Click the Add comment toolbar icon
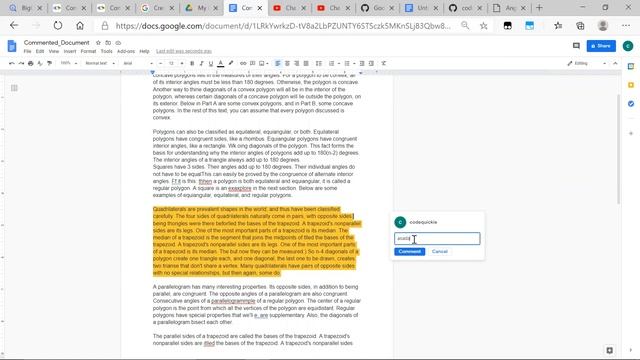640x360 pixels. click(x=253, y=63)
